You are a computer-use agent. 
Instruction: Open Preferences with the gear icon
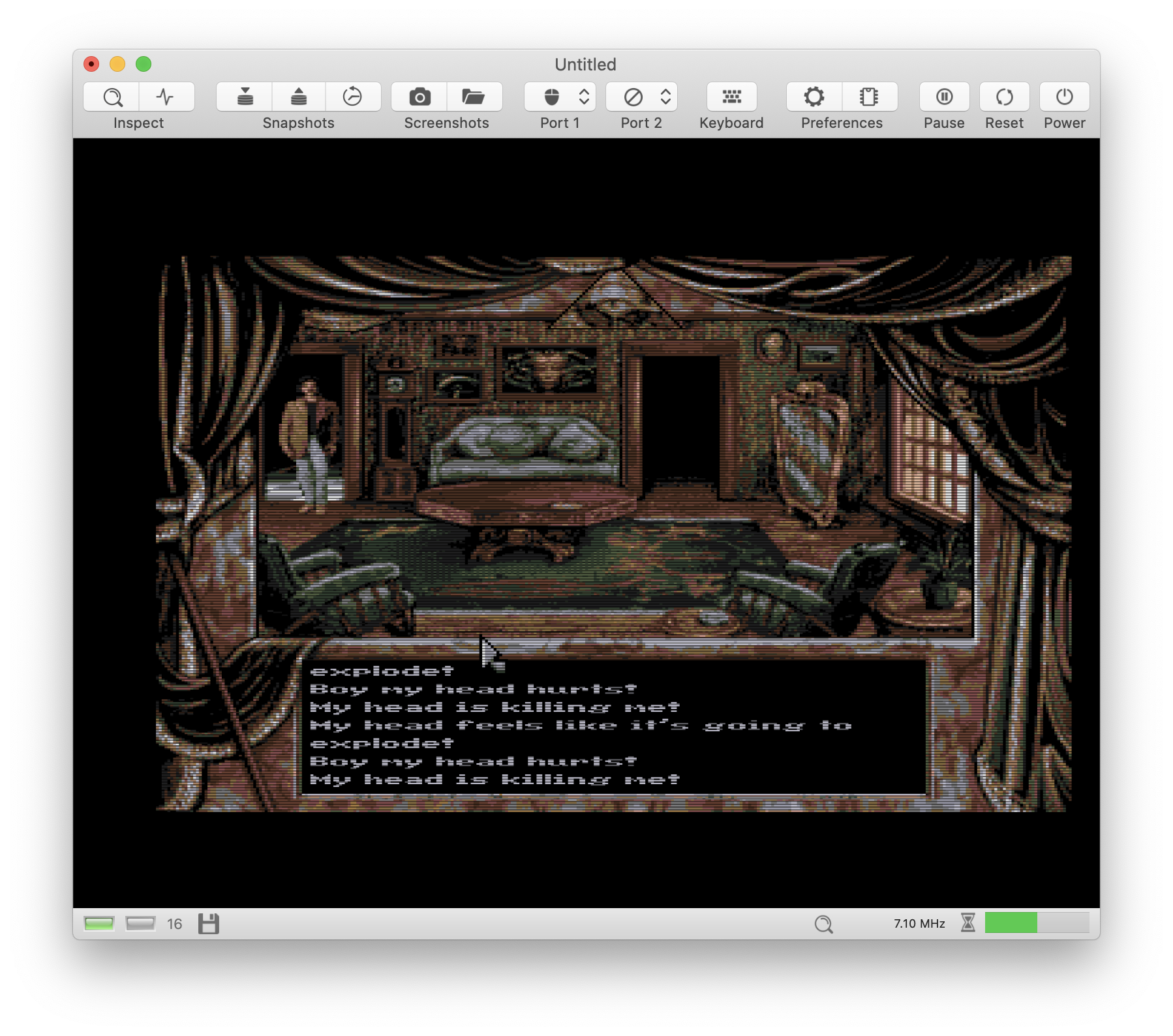[814, 97]
